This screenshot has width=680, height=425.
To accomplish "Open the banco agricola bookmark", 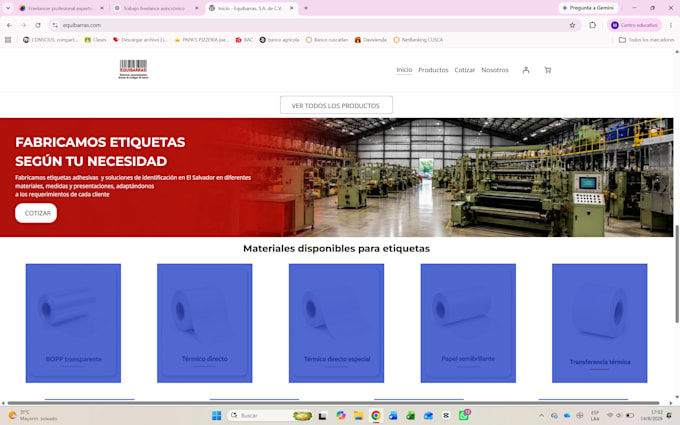I will [279, 39].
